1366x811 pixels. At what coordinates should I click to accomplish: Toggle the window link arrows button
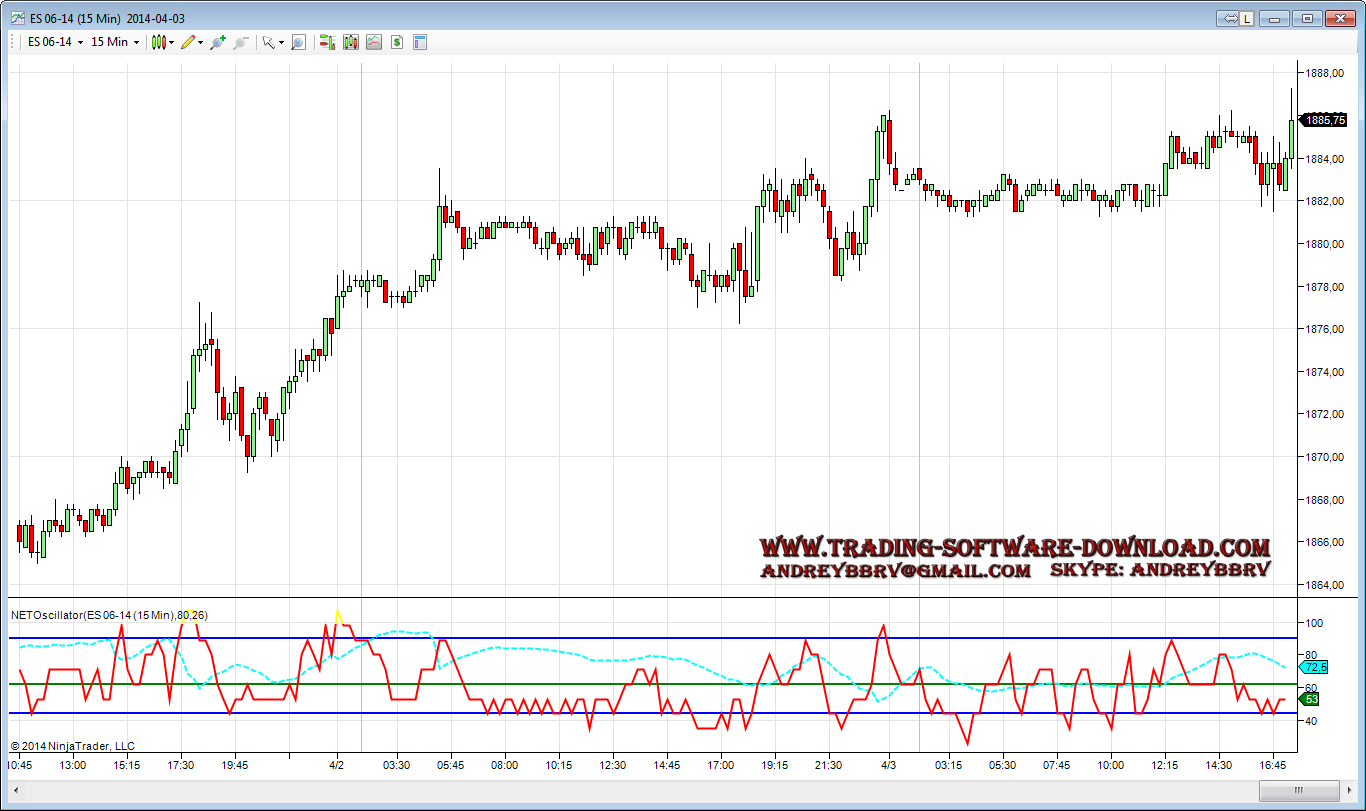click(1229, 18)
